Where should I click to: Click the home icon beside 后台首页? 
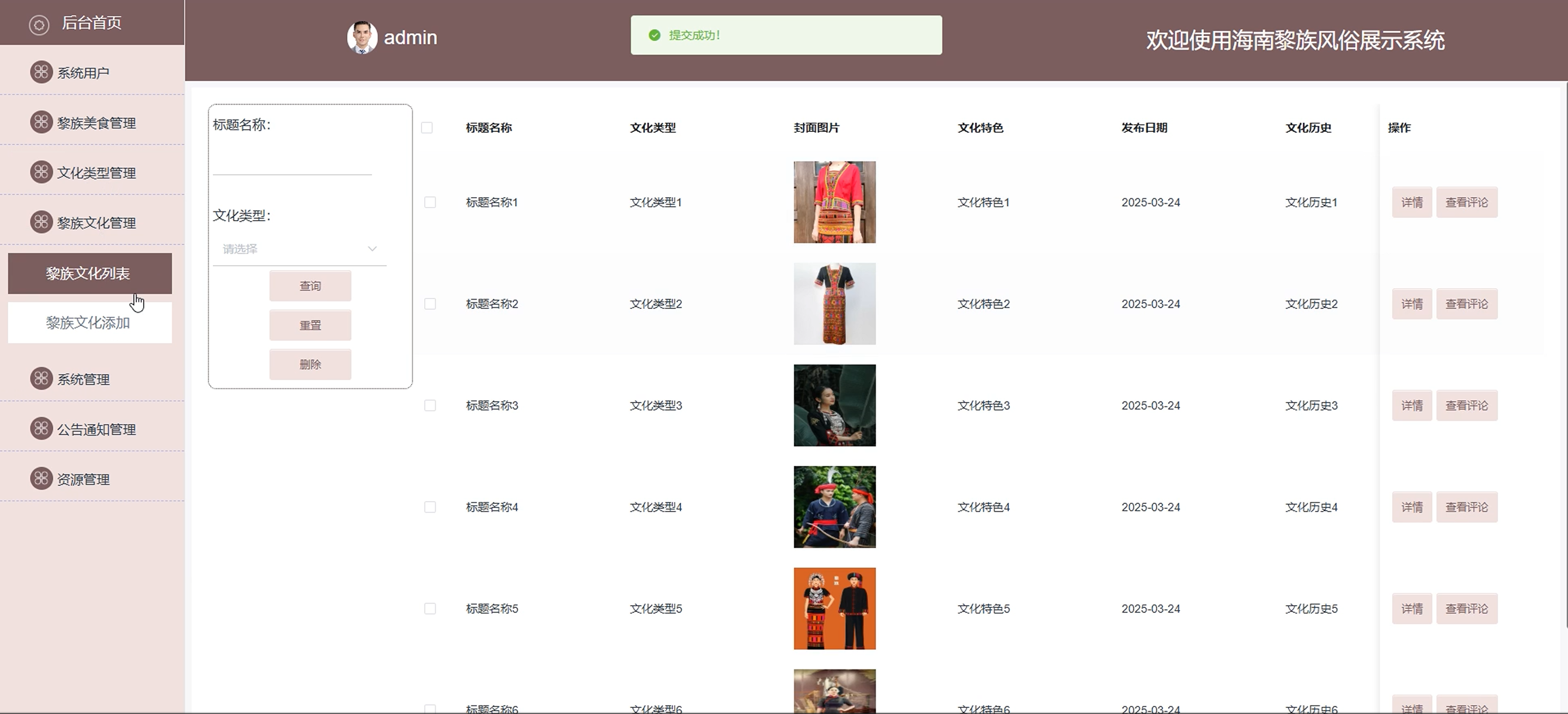click(39, 25)
